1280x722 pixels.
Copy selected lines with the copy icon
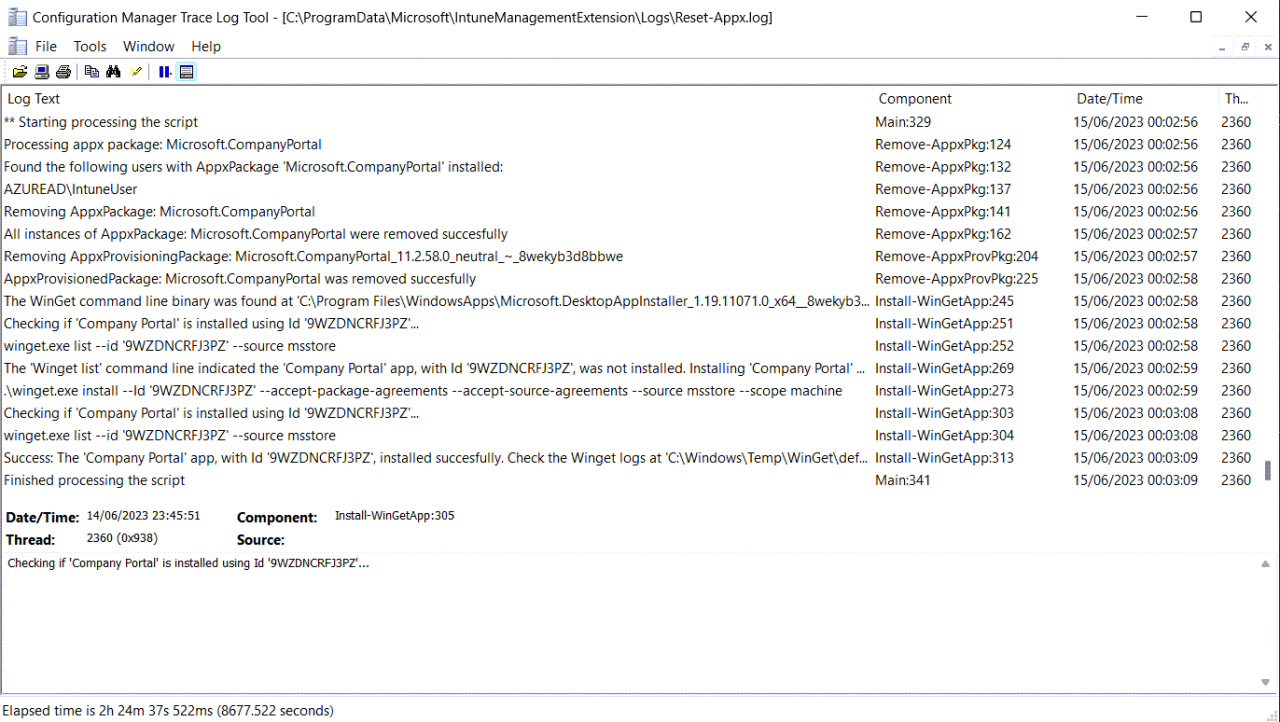tap(92, 72)
